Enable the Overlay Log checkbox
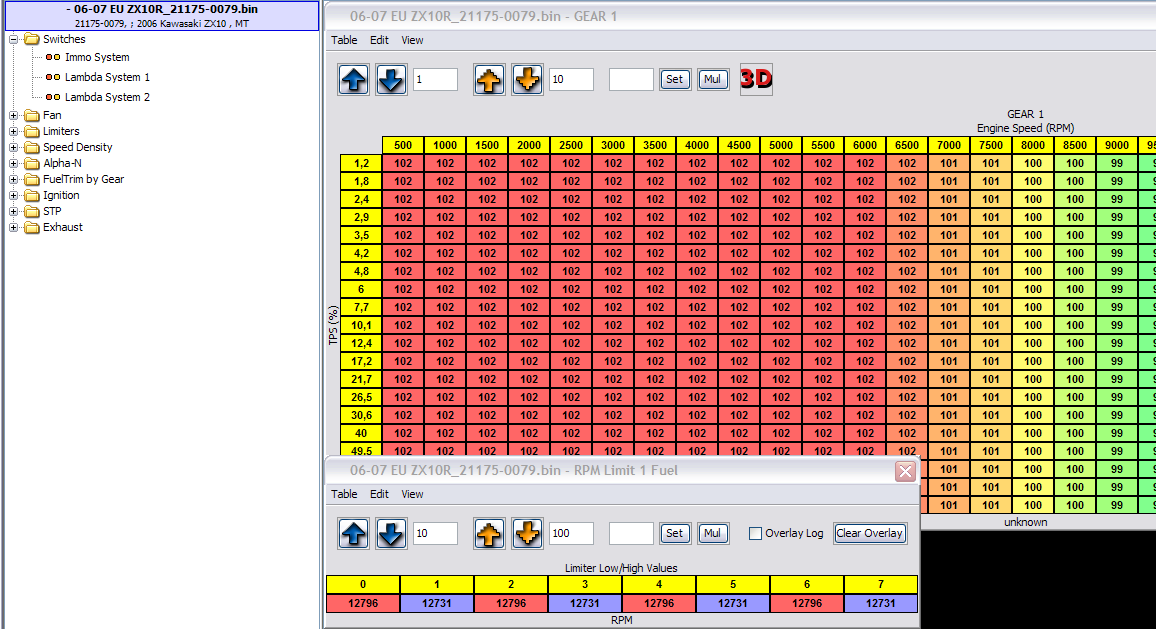The height and width of the screenshot is (629, 1156). [x=756, y=533]
